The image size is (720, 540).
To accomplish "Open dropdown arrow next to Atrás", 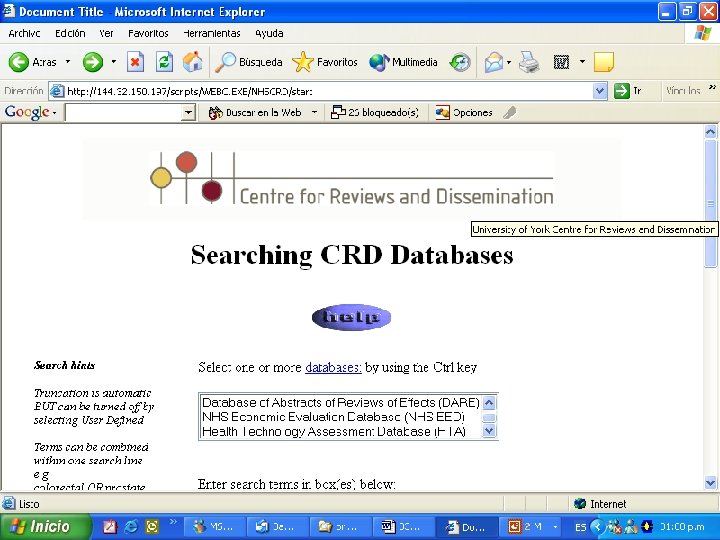I will pos(68,62).
